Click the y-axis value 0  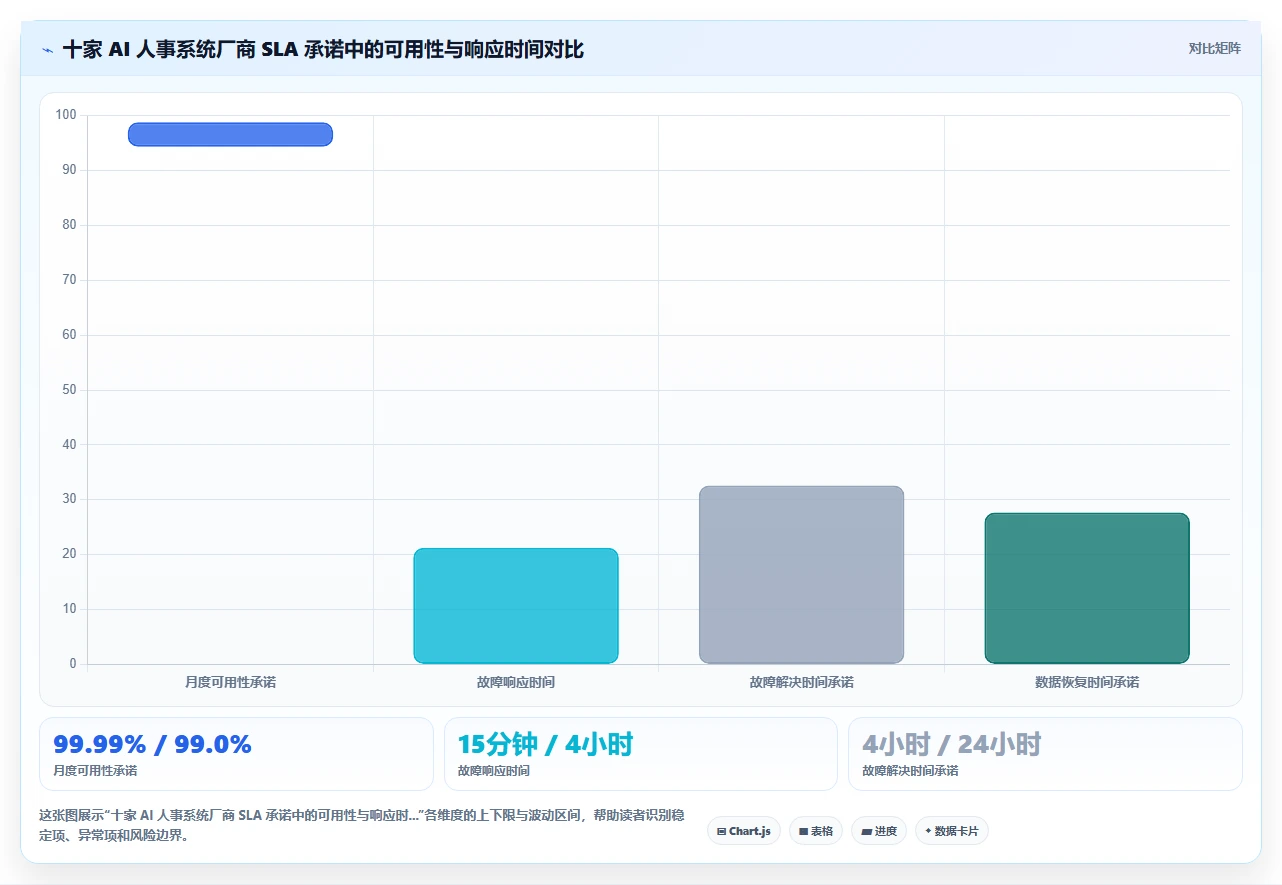73,664
